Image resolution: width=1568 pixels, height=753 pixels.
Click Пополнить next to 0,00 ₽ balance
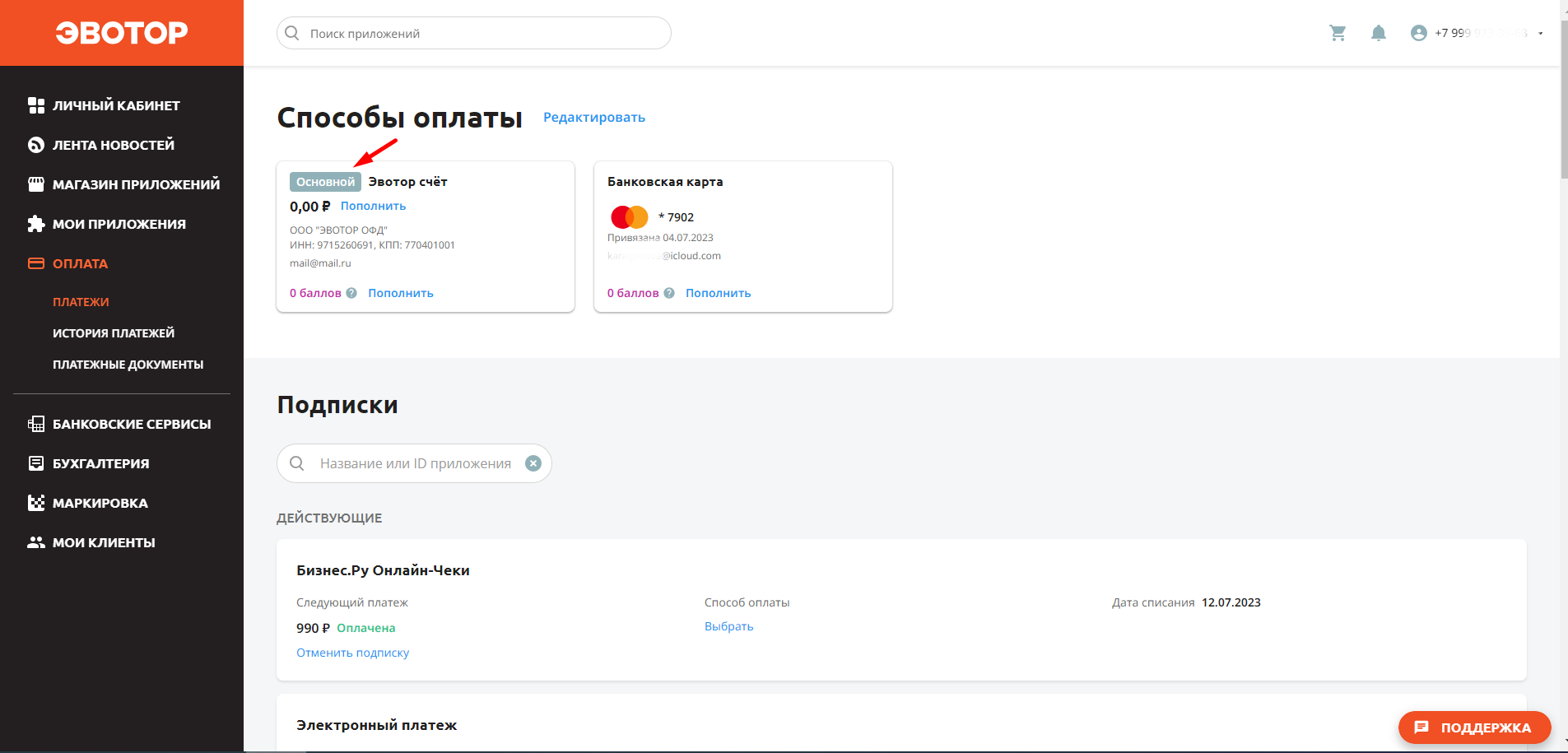pos(374,206)
